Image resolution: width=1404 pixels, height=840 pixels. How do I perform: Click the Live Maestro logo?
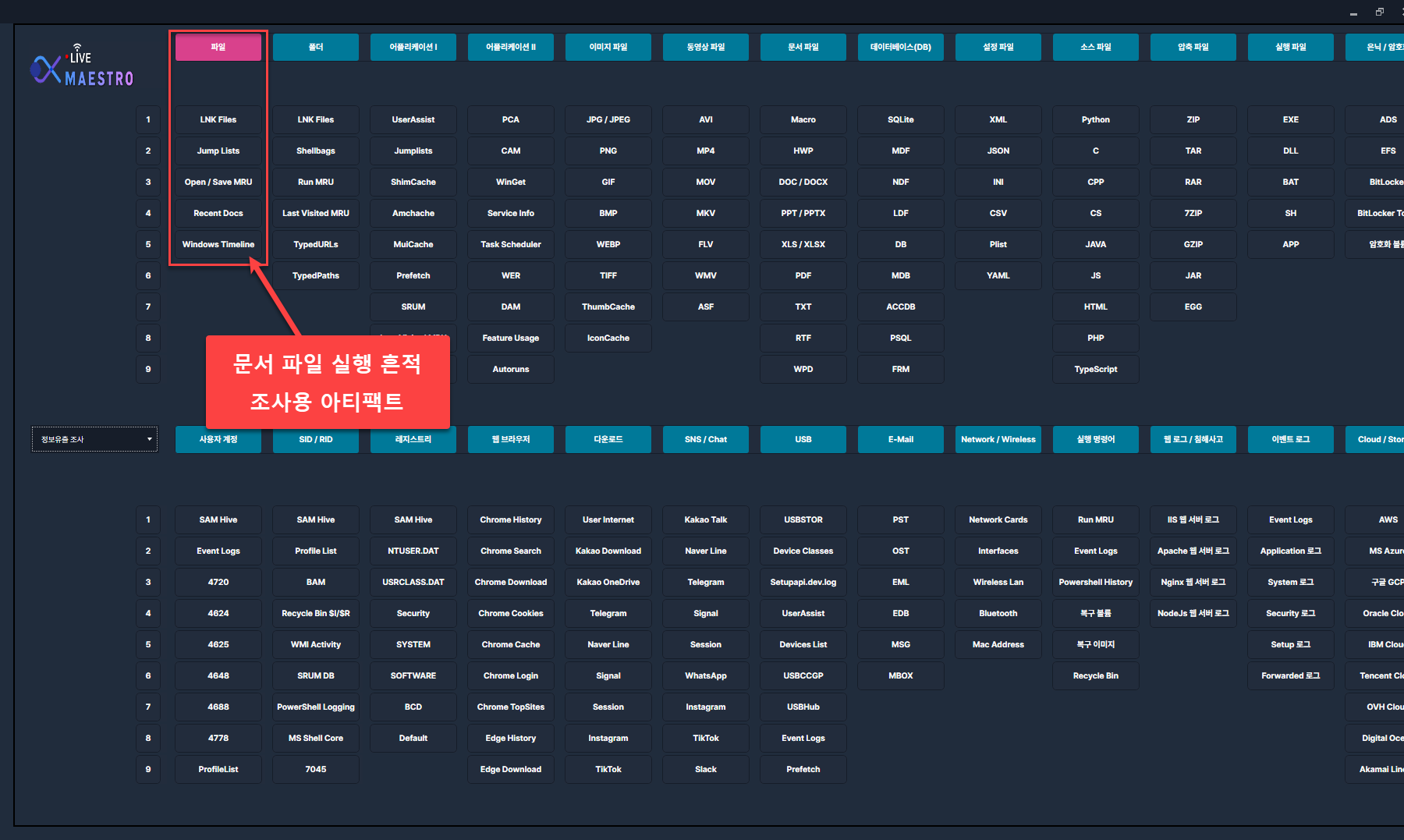click(x=83, y=68)
